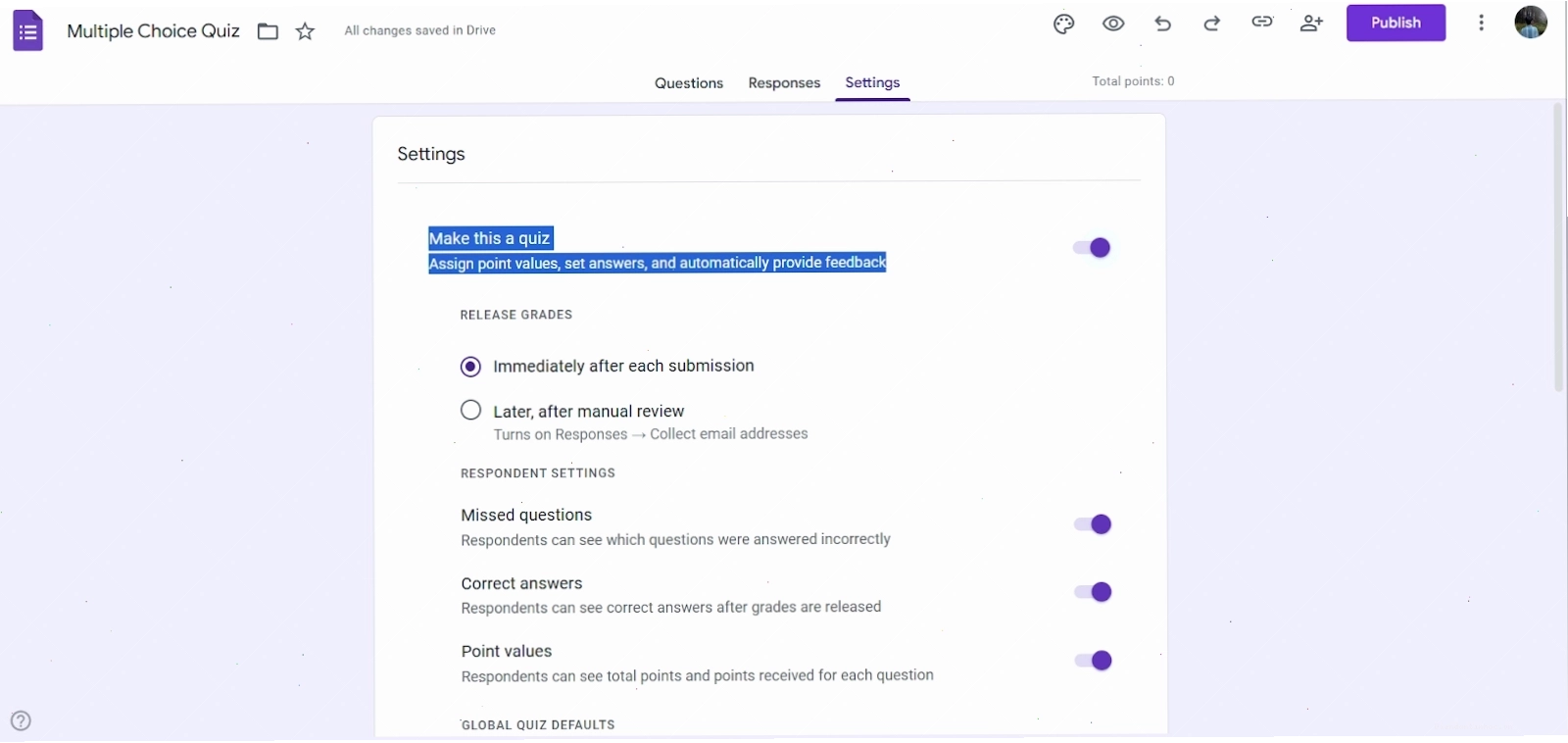Open the help question mark icon
Screen dimensions: 1568x743
[x=21, y=721]
